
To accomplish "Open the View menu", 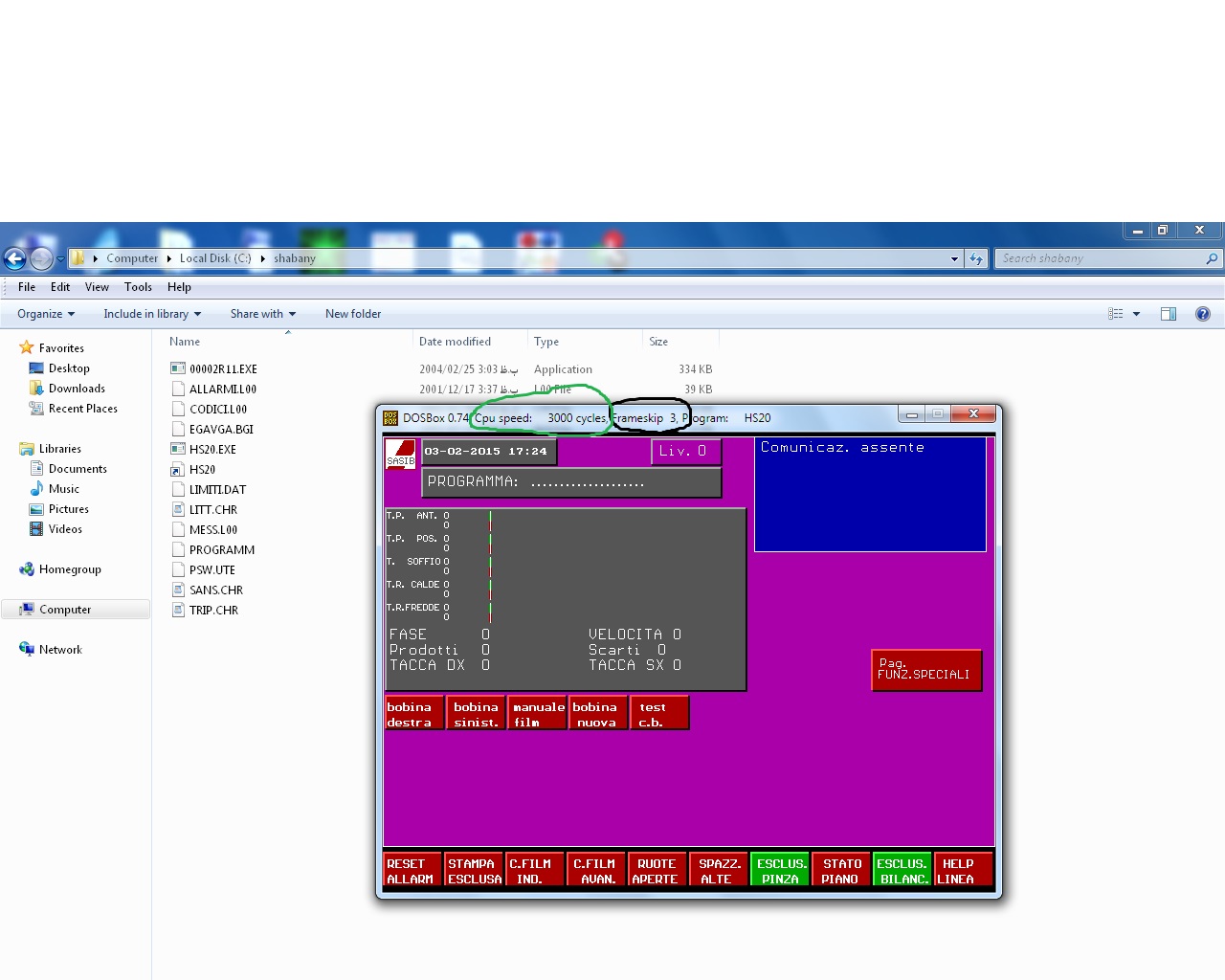I will 97,287.
